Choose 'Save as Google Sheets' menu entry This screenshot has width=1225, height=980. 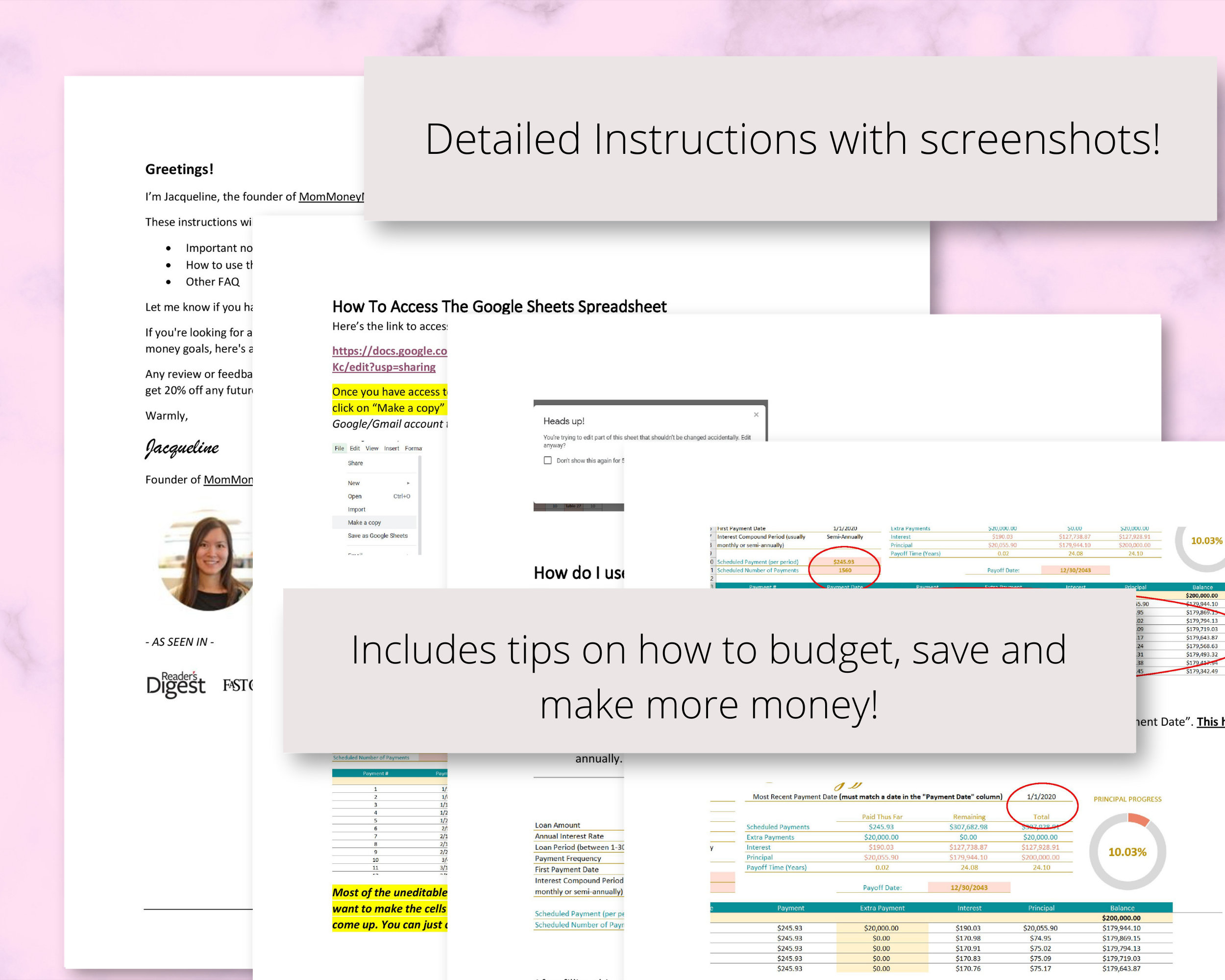point(378,536)
